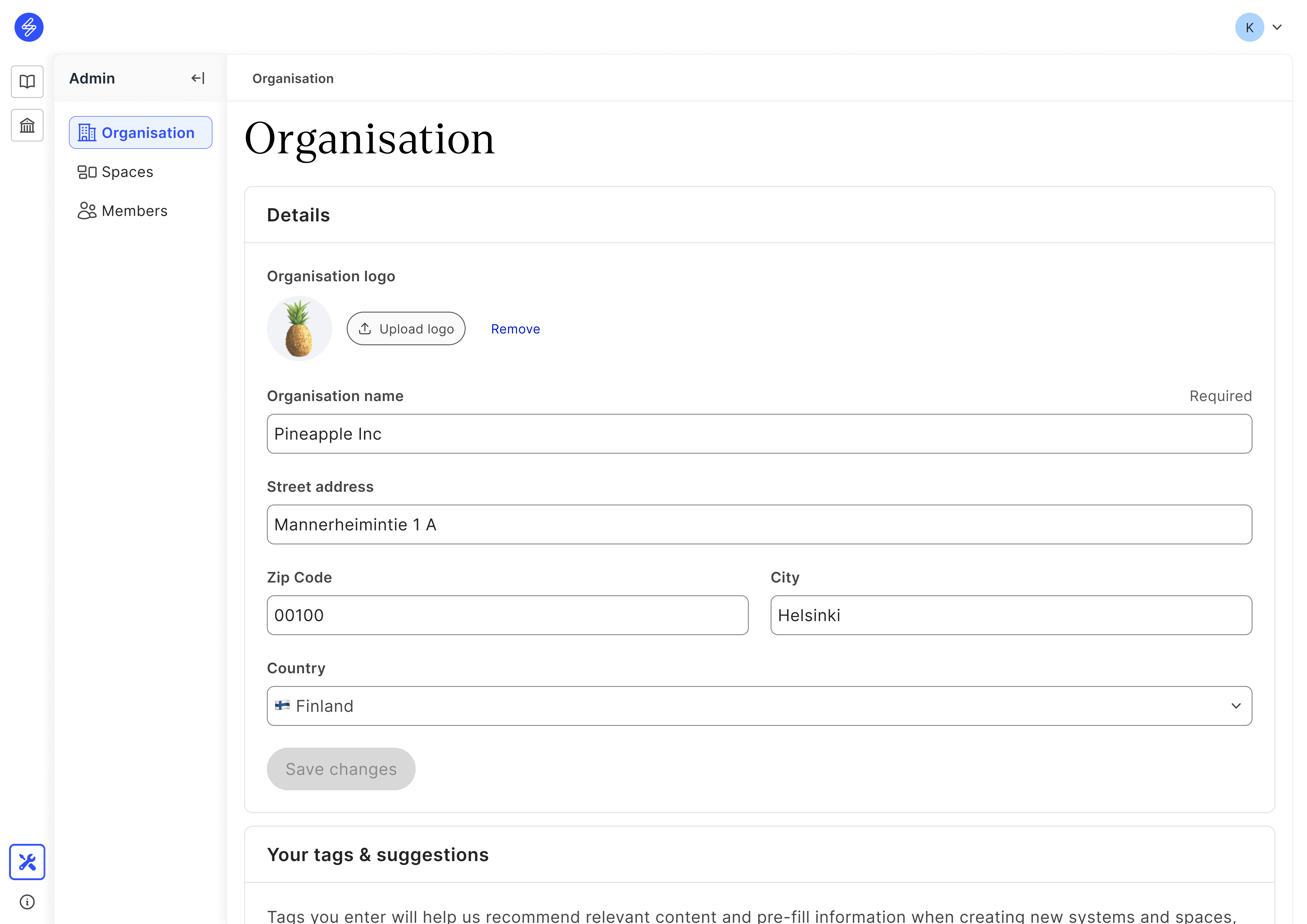
Task: Click the tools/wrench icon bottom left
Action: click(x=27, y=861)
